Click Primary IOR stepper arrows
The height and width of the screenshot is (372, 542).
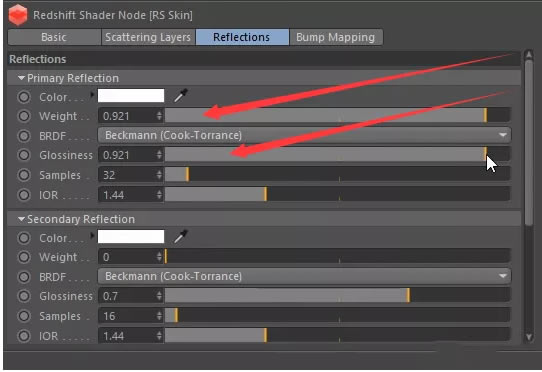[159, 195]
